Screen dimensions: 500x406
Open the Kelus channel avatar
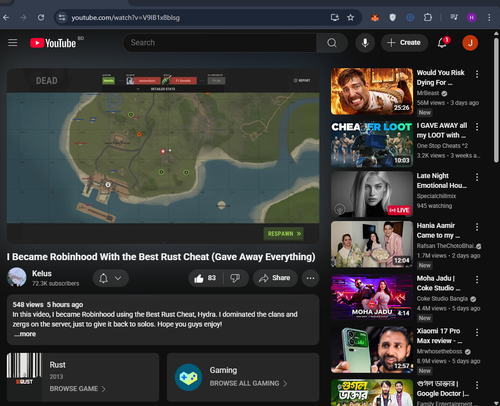(17, 277)
